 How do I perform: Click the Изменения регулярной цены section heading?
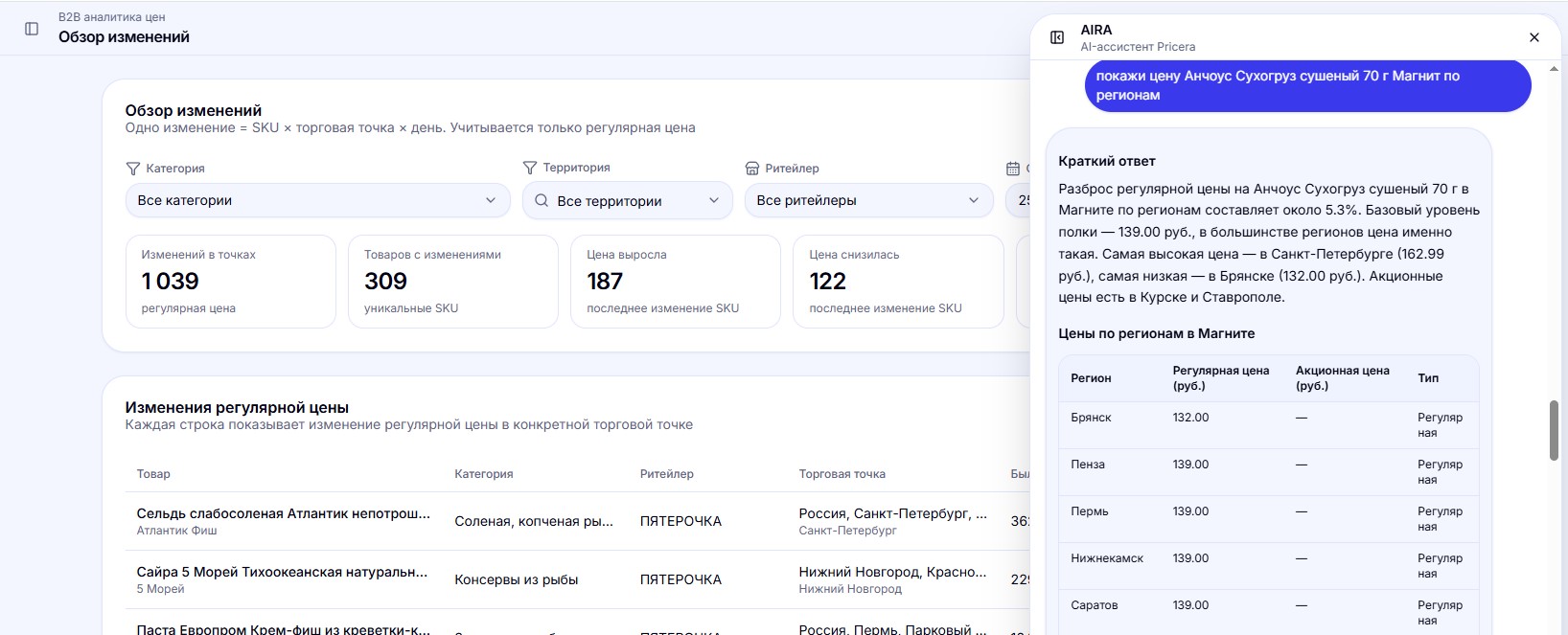(x=237, y=407)
